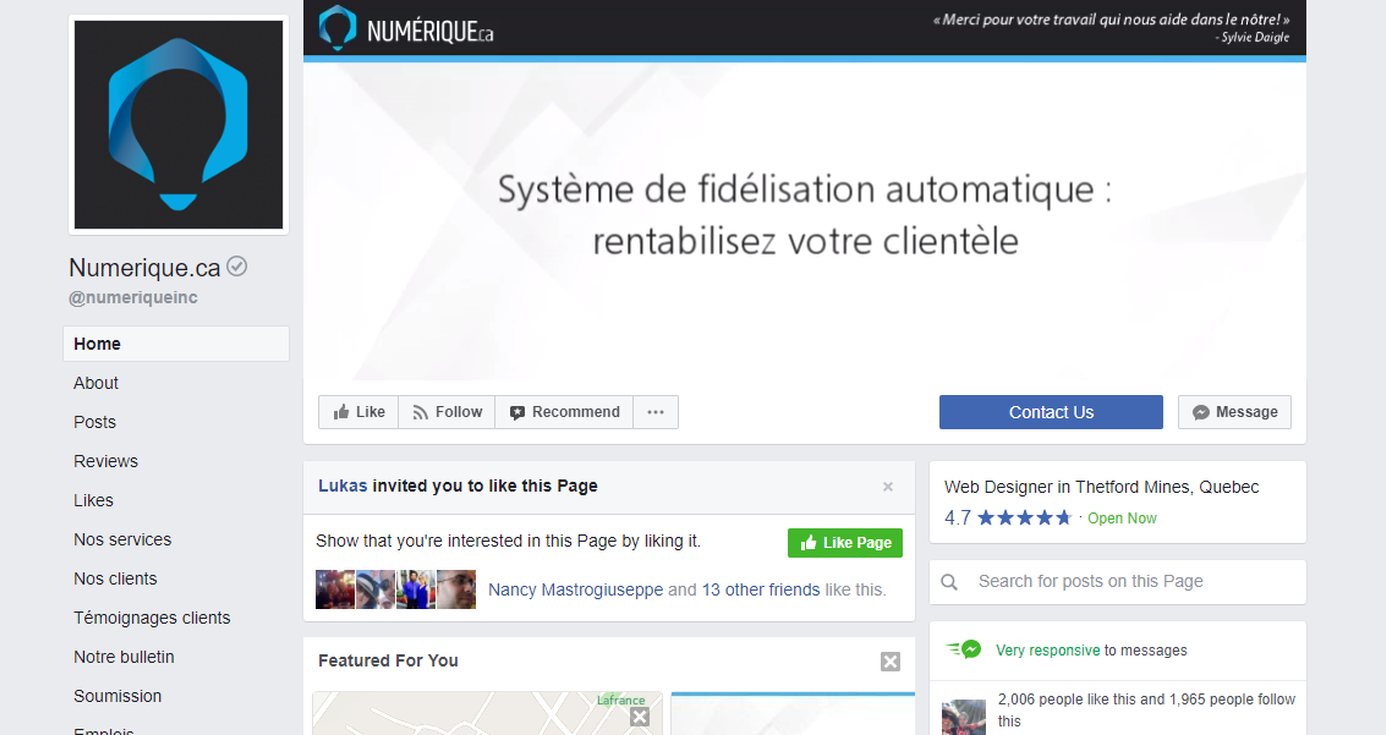Viewport: 1386px width, 735px height.
Task: Close the map tile in Featured For You
Action: click(x=640, y=716)
